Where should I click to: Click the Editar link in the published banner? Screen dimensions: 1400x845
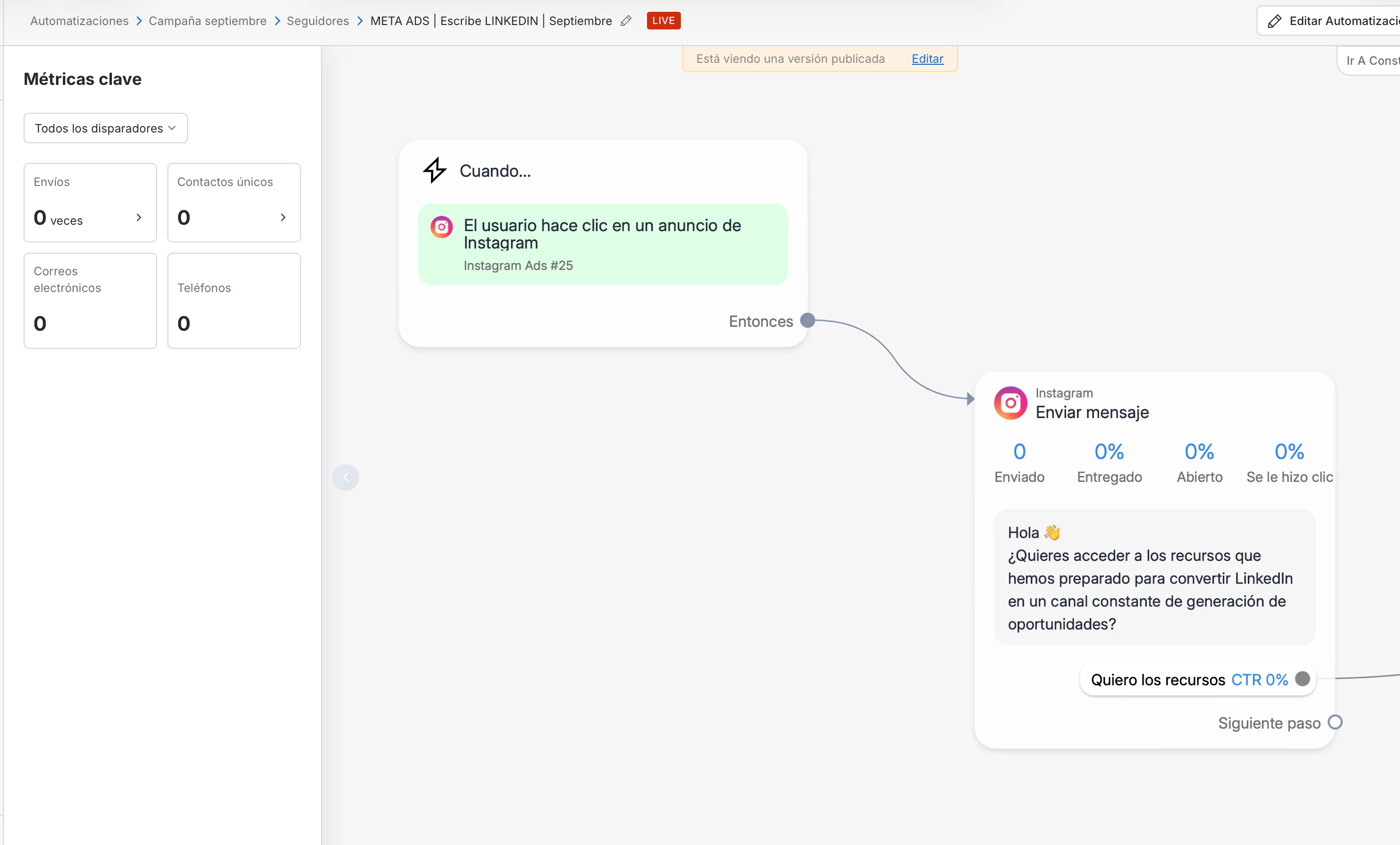point(927,59)
